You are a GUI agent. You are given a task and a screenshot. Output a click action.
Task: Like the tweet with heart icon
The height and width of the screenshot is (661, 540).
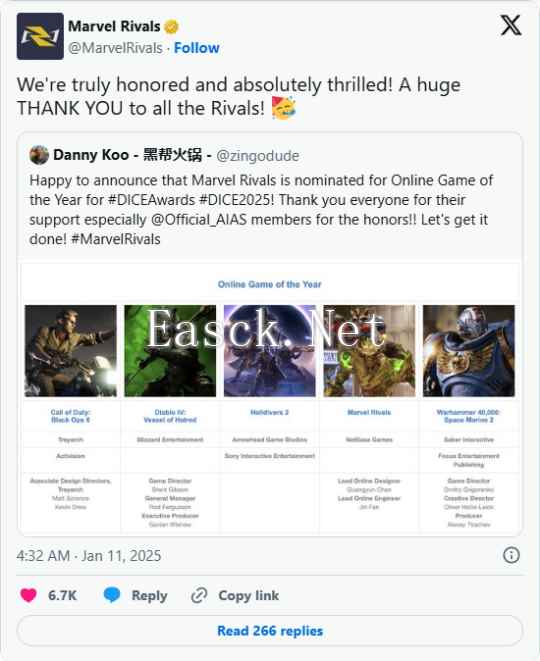(29, 595)
